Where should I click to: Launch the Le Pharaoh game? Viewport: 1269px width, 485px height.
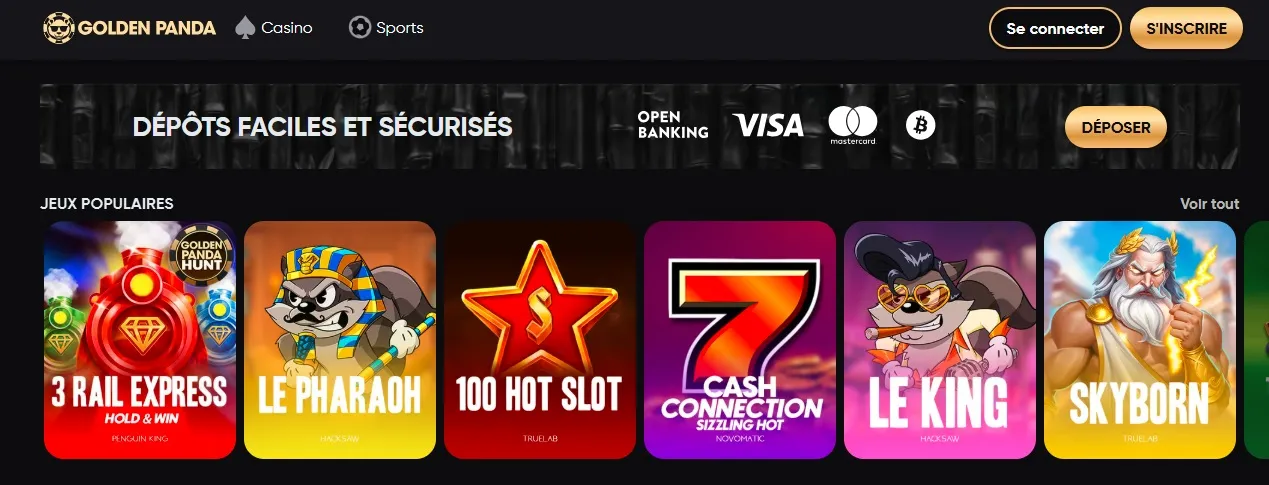[x=340, y=340]
